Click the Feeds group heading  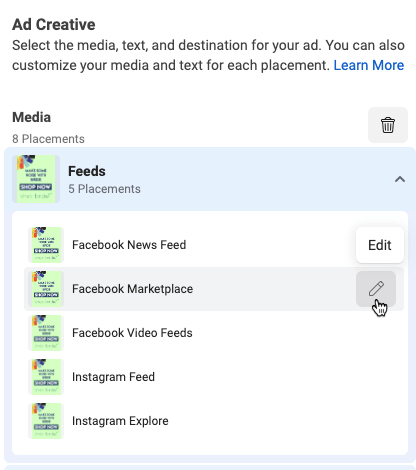pos(87,171)
